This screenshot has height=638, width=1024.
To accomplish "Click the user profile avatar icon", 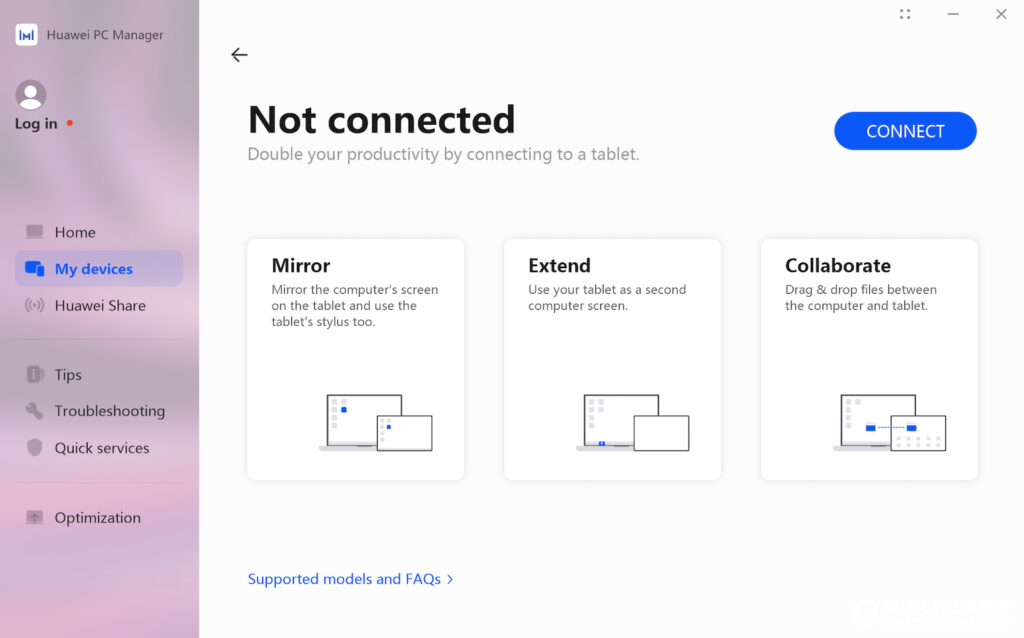I will coord(31,95).
